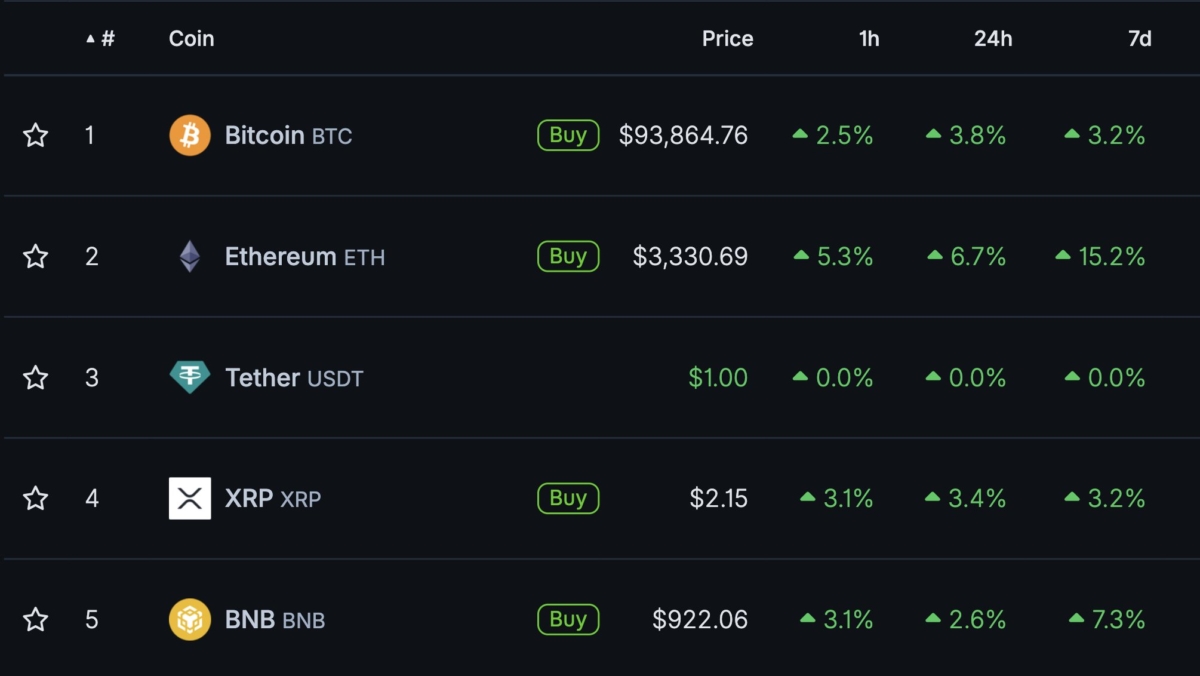This screenshot has height=676, width=1200.
Task: Sort the table by the Price column
Action: coord(727,38)
